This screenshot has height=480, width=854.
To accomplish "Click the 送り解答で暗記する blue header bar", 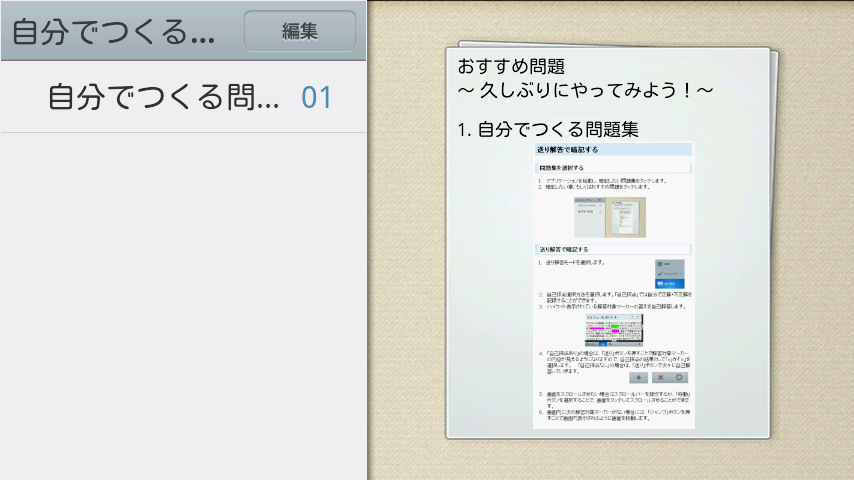I will click(614, 149).
